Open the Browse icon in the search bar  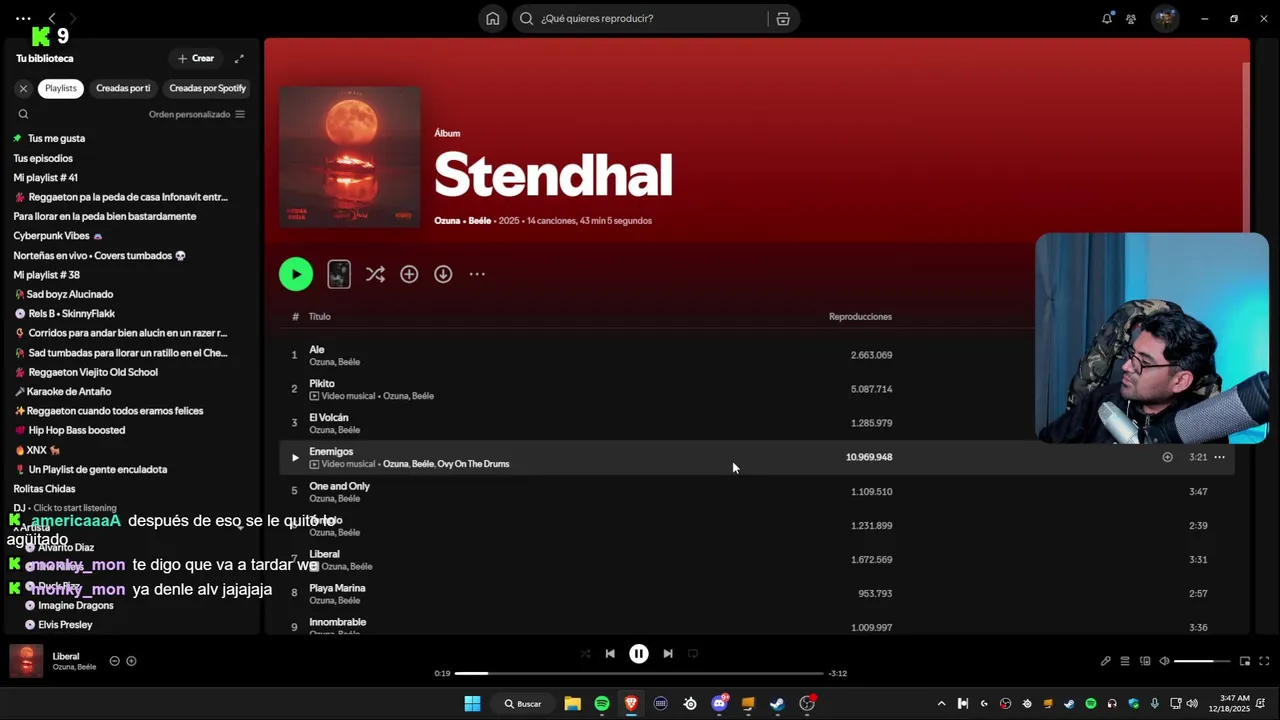[783, 18]
